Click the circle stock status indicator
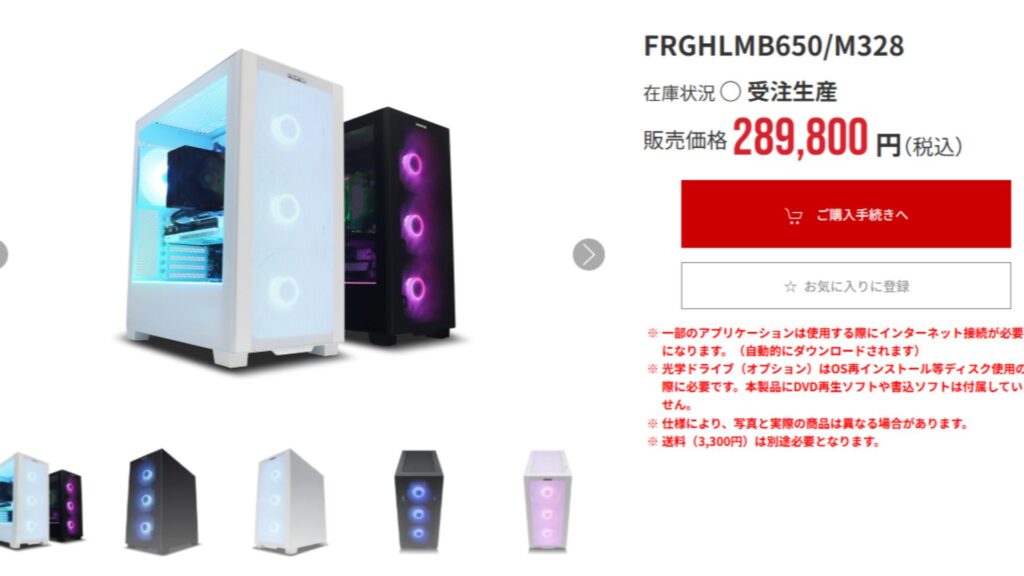 click(730, 92)
